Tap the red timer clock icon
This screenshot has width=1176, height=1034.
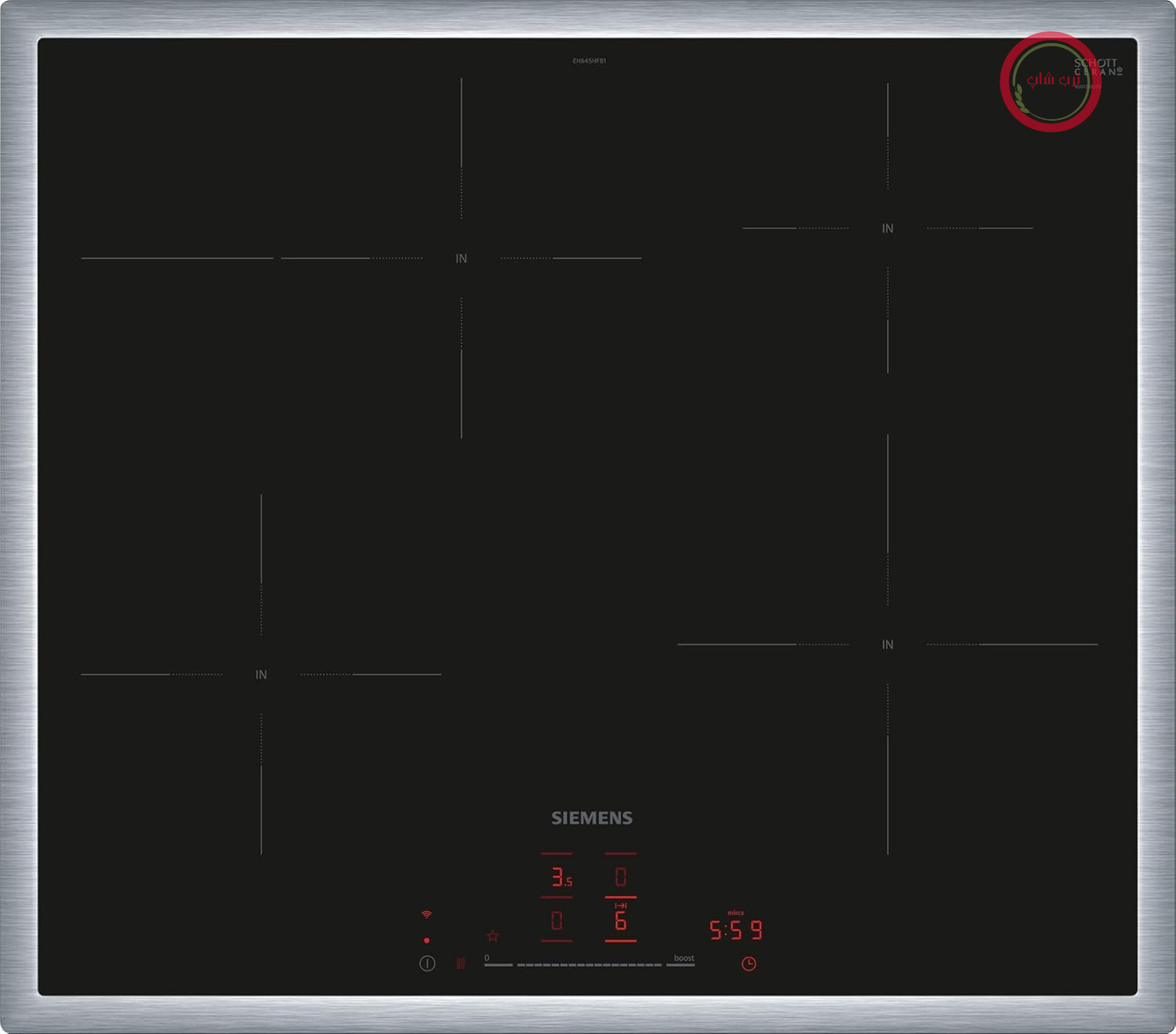[x=749, y=963]
